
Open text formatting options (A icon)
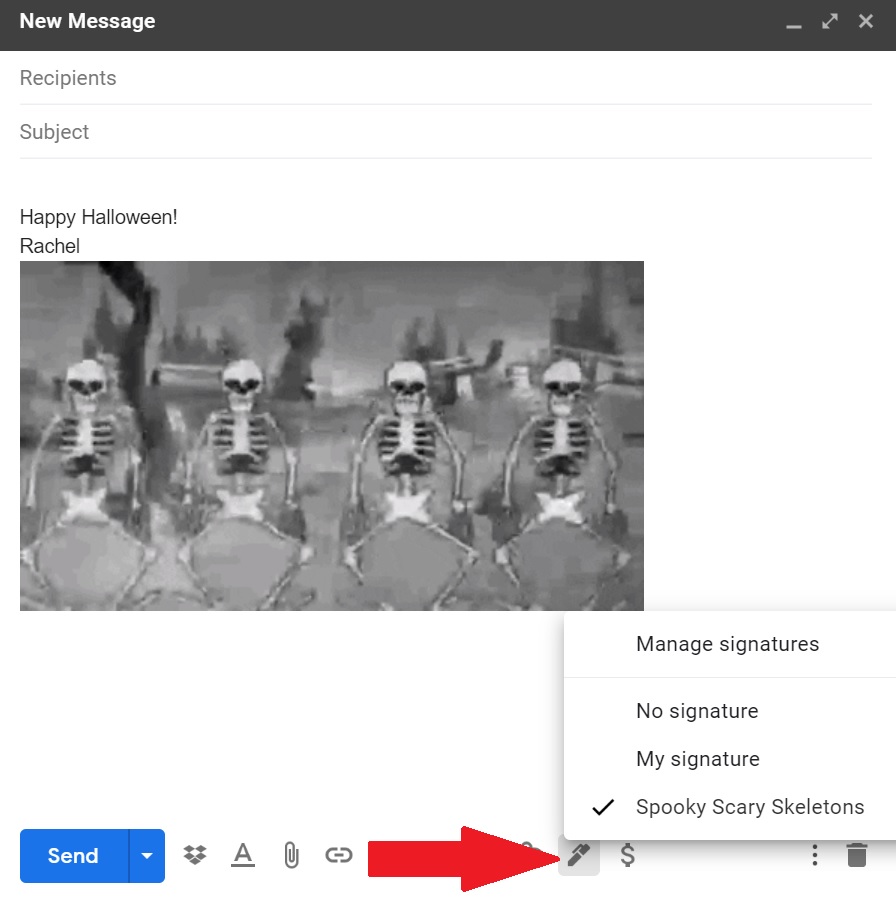click(243, 855)
